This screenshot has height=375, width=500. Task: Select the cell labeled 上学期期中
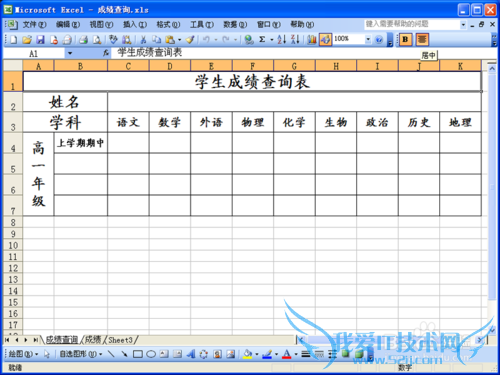[80, 143]
